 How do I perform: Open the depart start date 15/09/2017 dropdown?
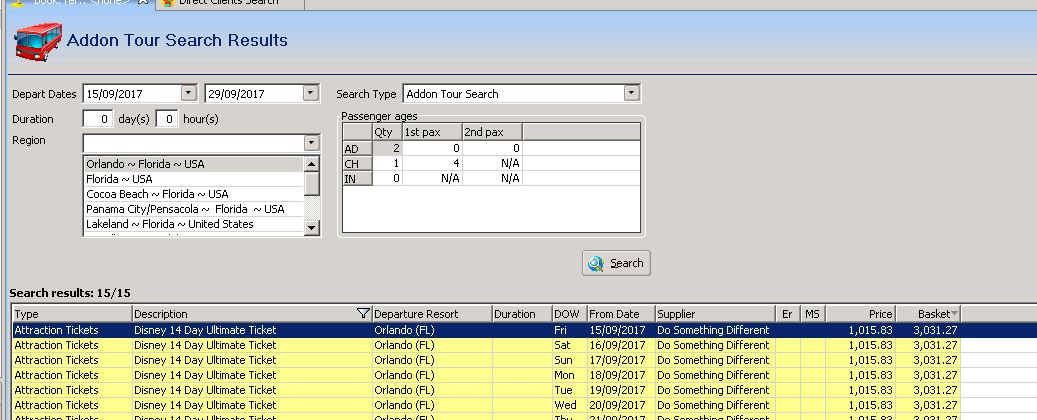click(189, 93)
